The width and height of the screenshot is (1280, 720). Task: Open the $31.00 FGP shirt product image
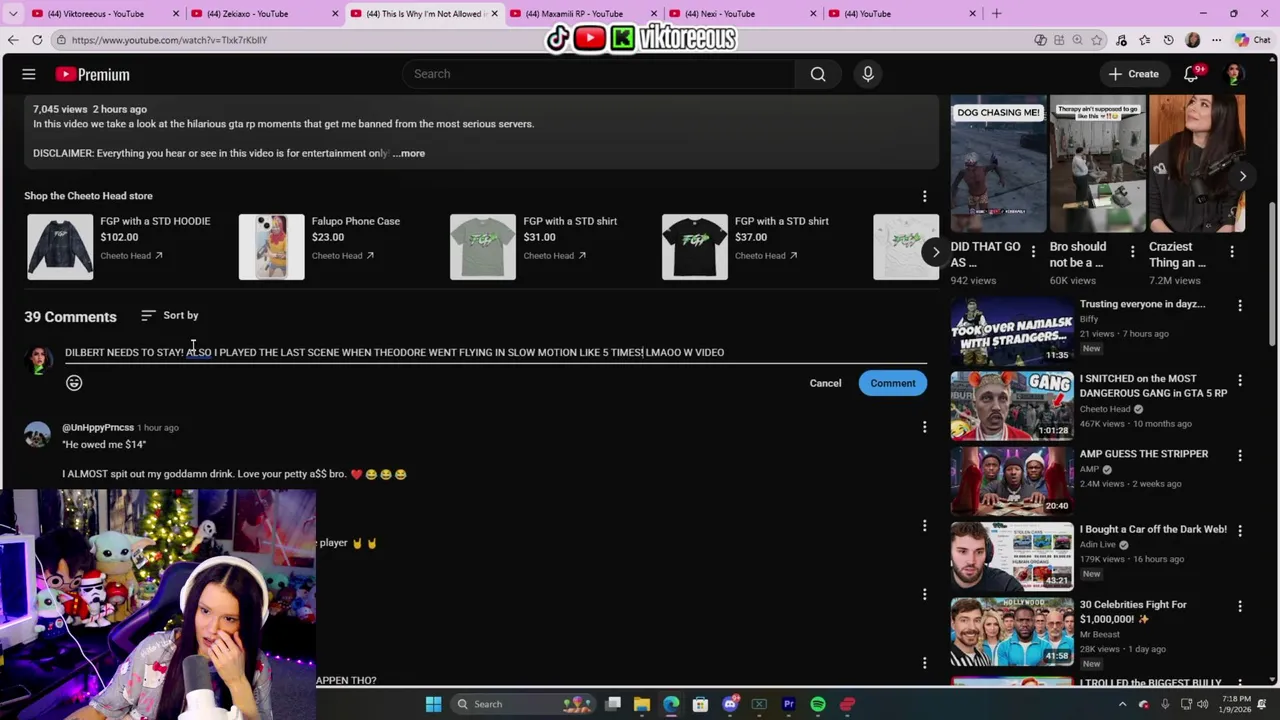click(483, 247)
